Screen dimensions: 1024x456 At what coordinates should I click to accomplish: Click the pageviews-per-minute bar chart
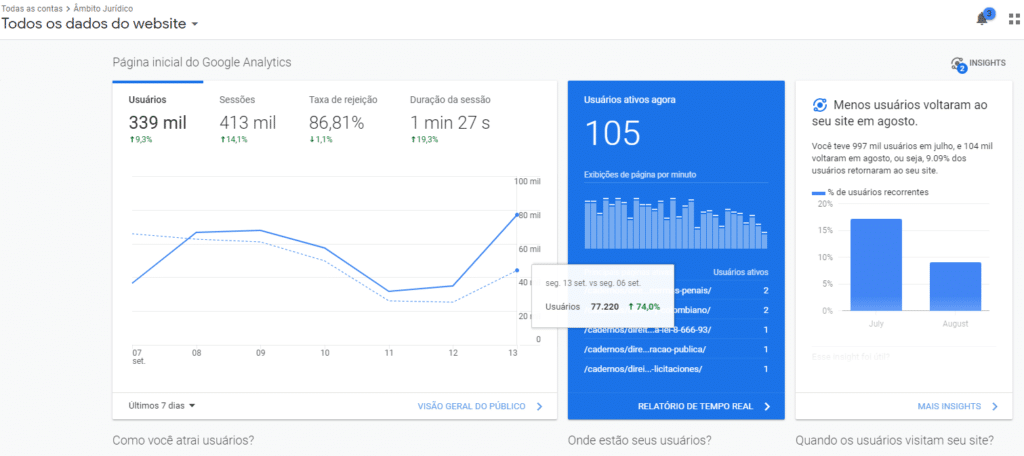point(676,223)
